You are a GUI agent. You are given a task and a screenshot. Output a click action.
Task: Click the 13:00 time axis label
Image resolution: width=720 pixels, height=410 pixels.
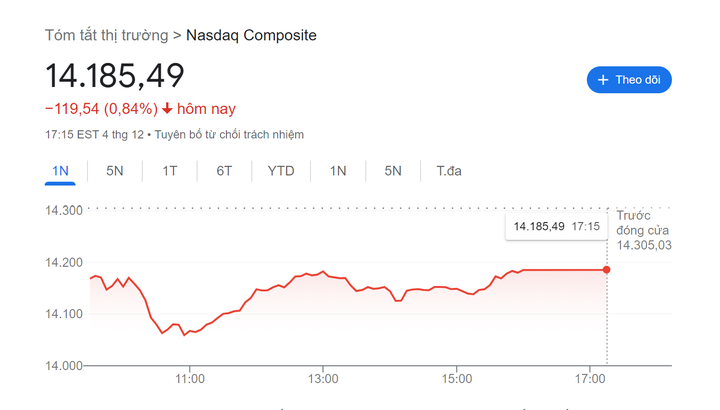[323, 380]
